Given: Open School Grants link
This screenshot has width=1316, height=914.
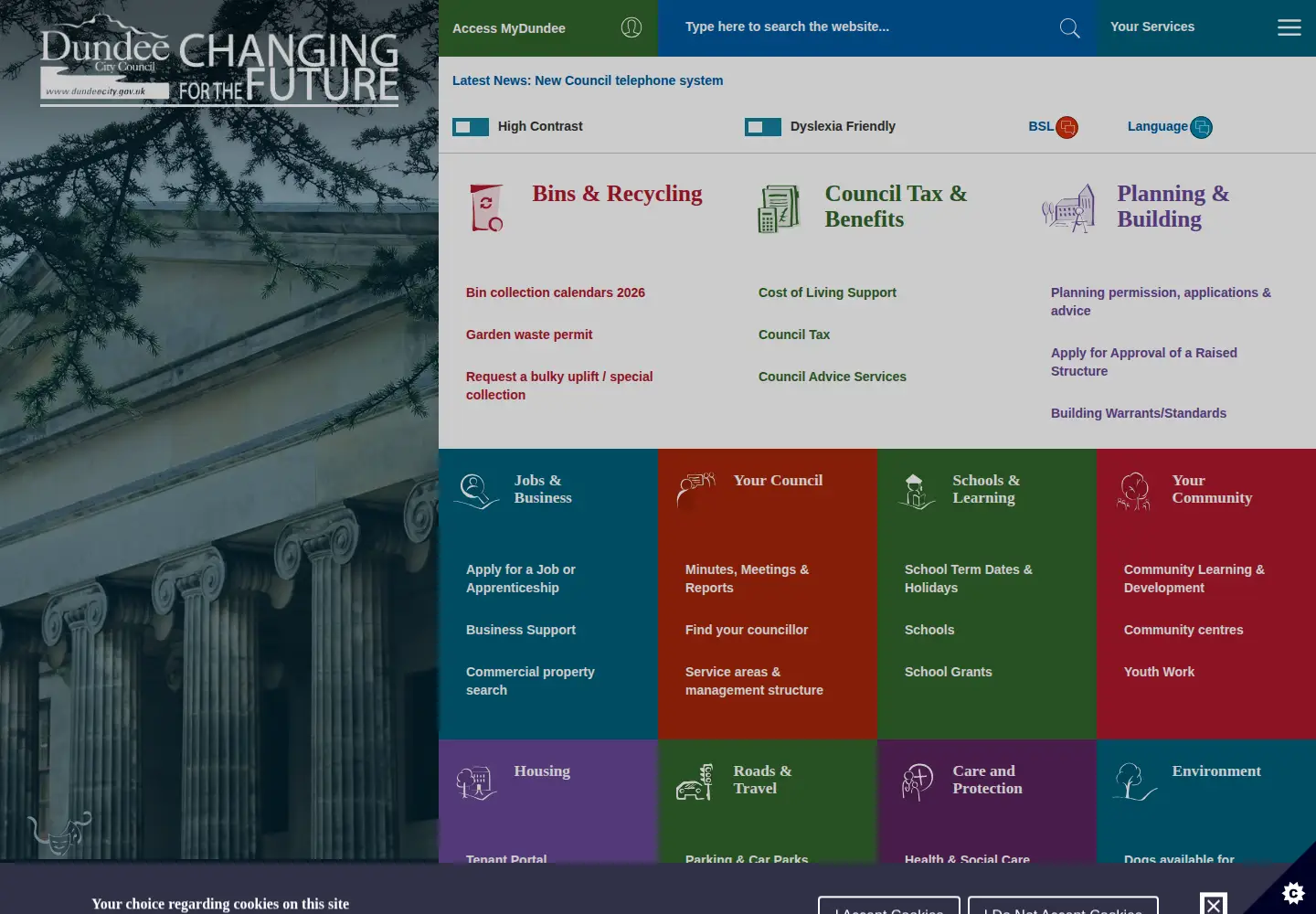Looking at the screenshot, I should (x=949, y=672).
